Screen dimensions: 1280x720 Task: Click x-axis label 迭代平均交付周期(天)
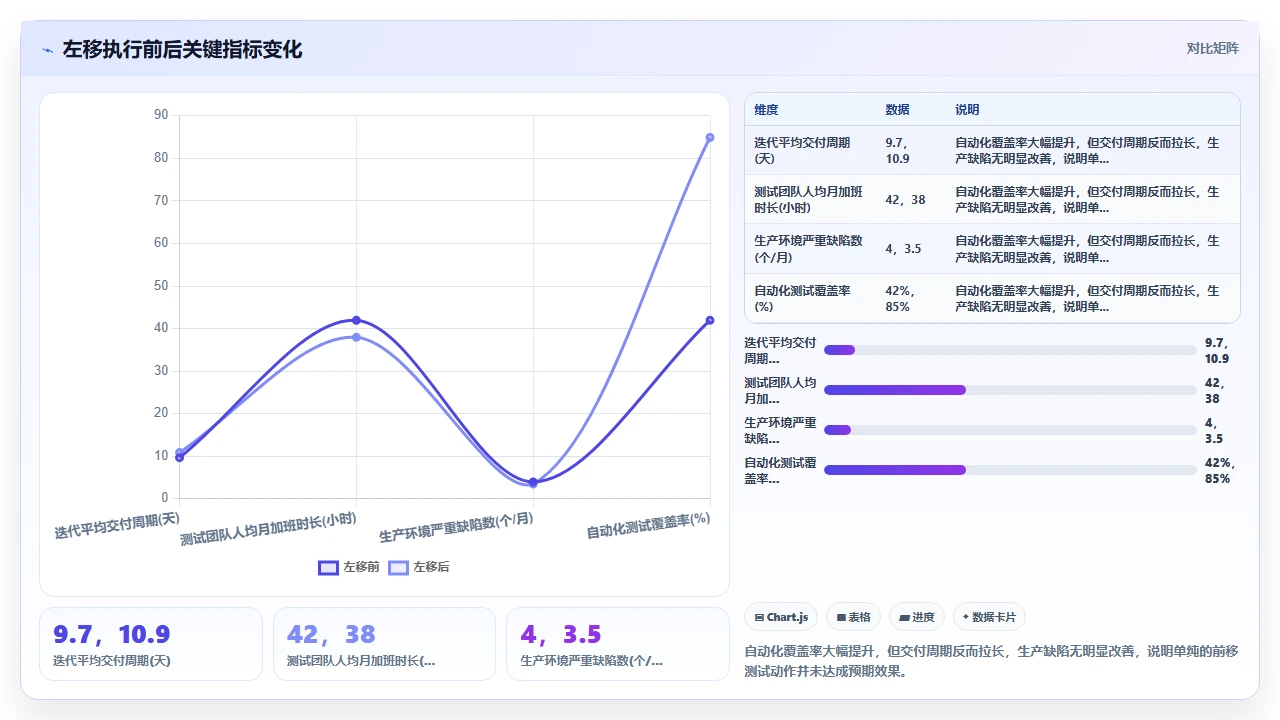(117, 526)
